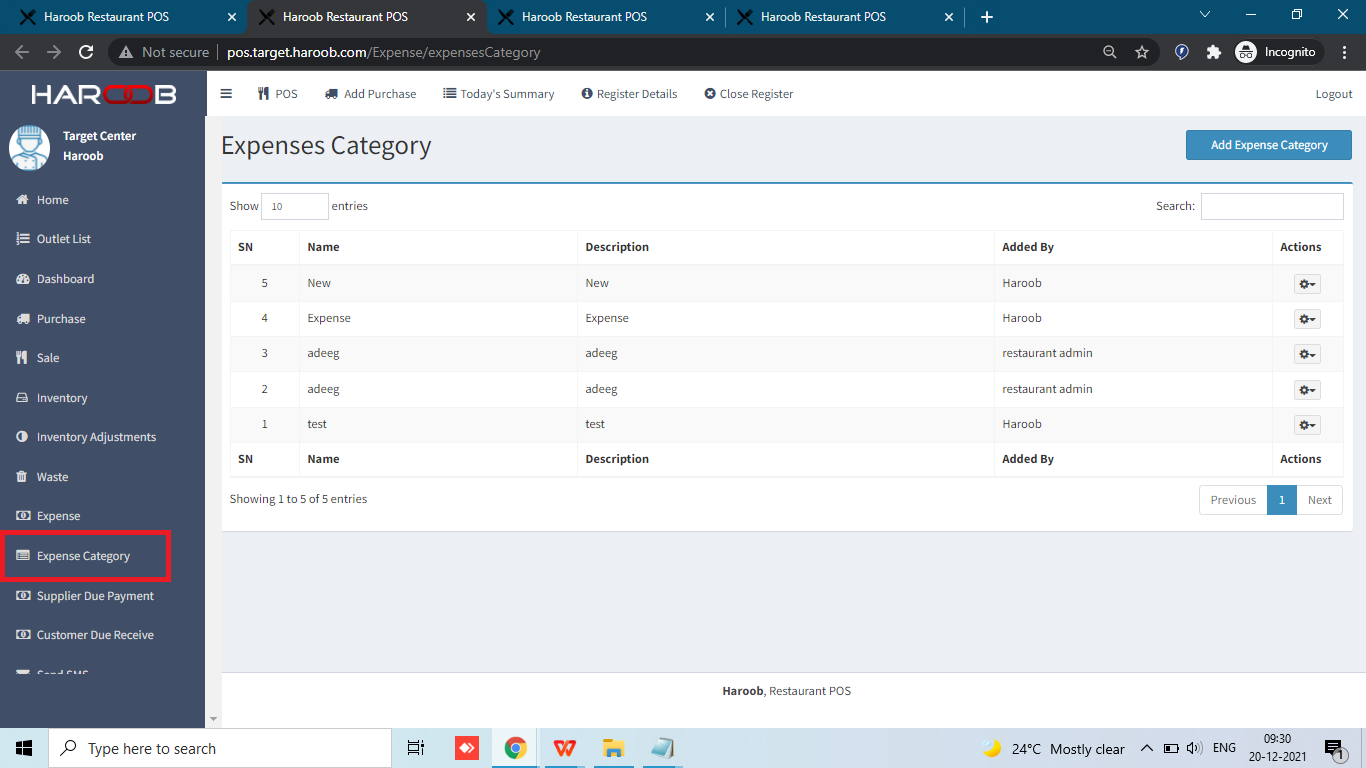
Task: Click the Haroob logo
Action: coord(103,94)
